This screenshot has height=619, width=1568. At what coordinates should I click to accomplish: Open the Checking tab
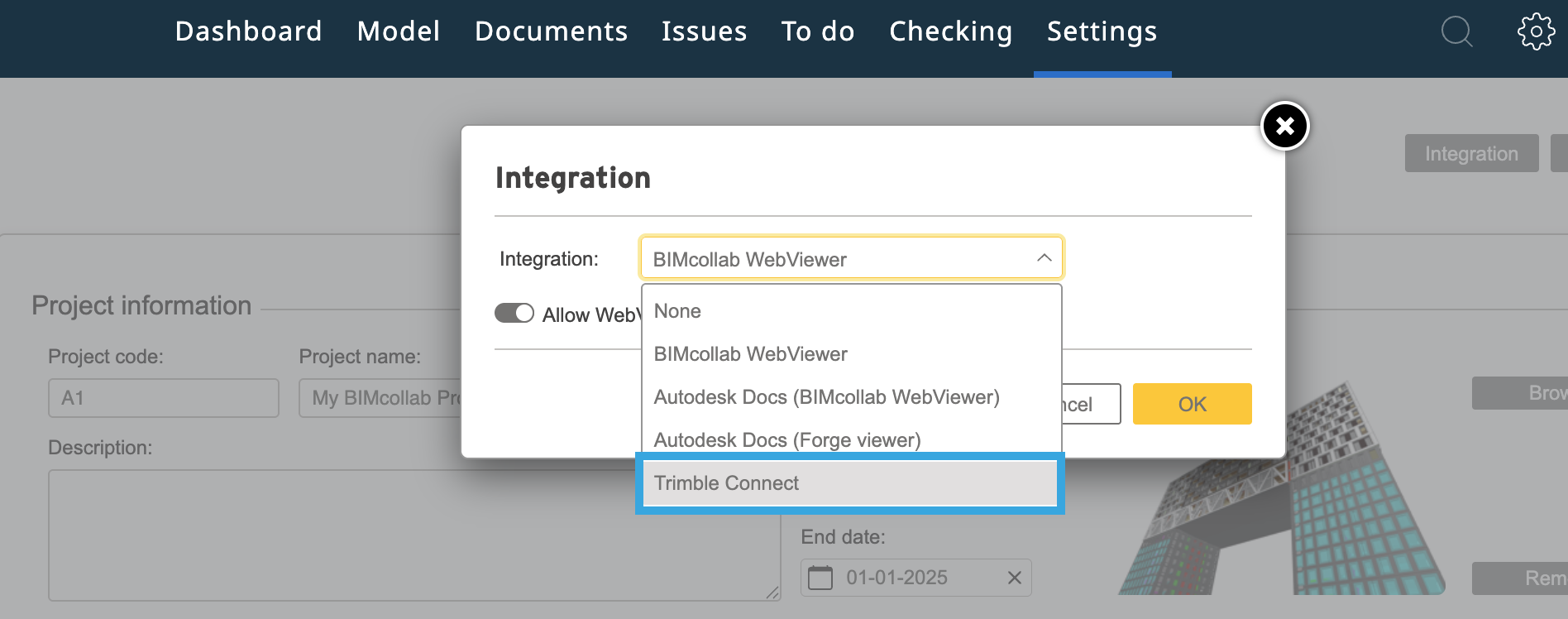951,31
